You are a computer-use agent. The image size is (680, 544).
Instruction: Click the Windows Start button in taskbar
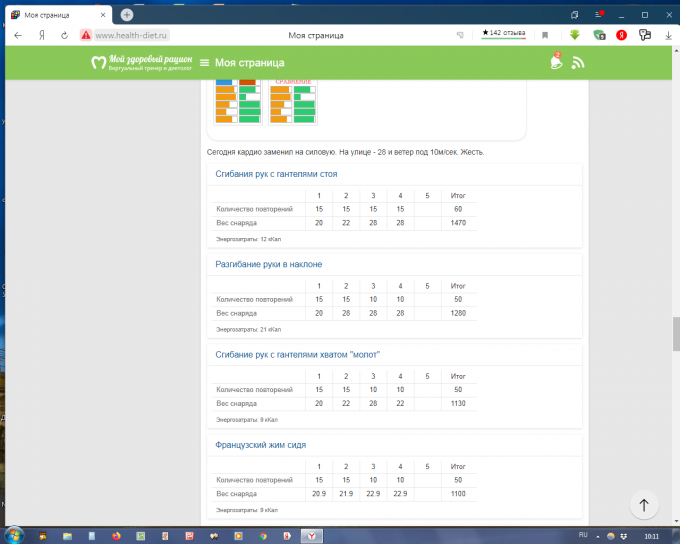coord(14,535)
